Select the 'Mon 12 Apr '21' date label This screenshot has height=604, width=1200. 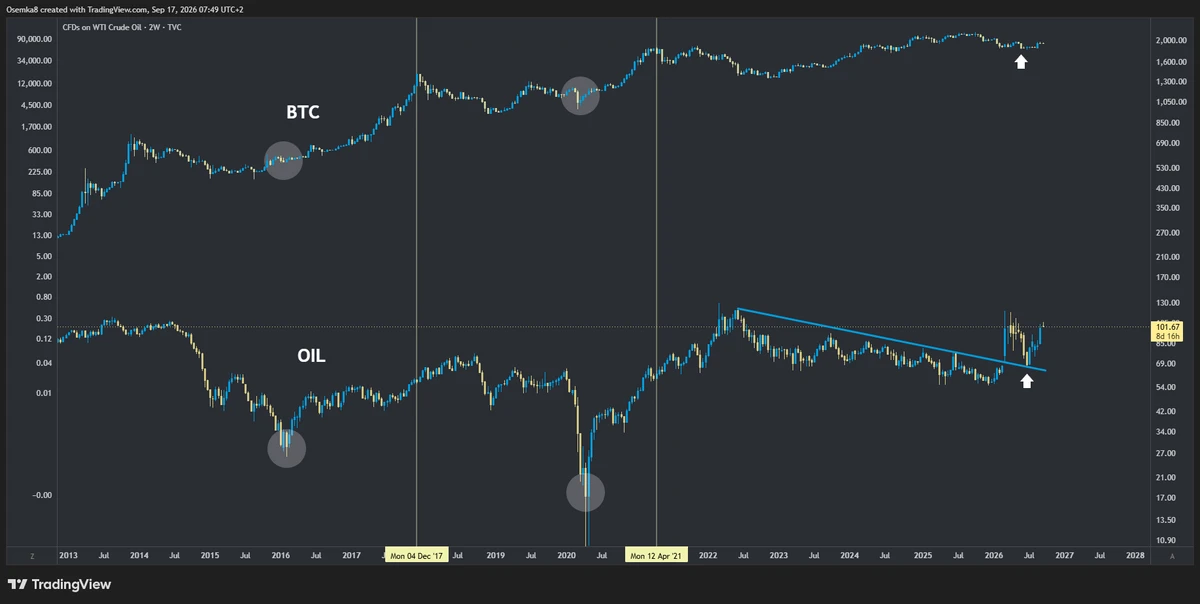657,554
